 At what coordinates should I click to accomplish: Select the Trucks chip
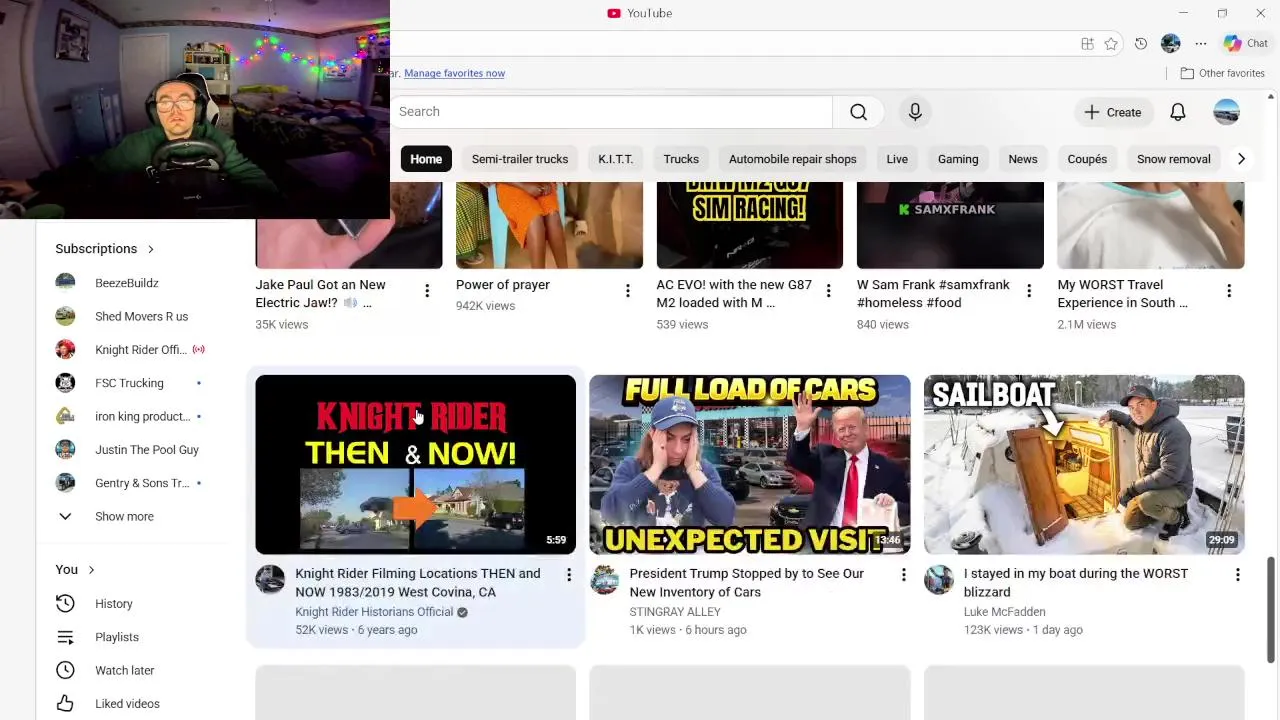[x=681, y=159]
